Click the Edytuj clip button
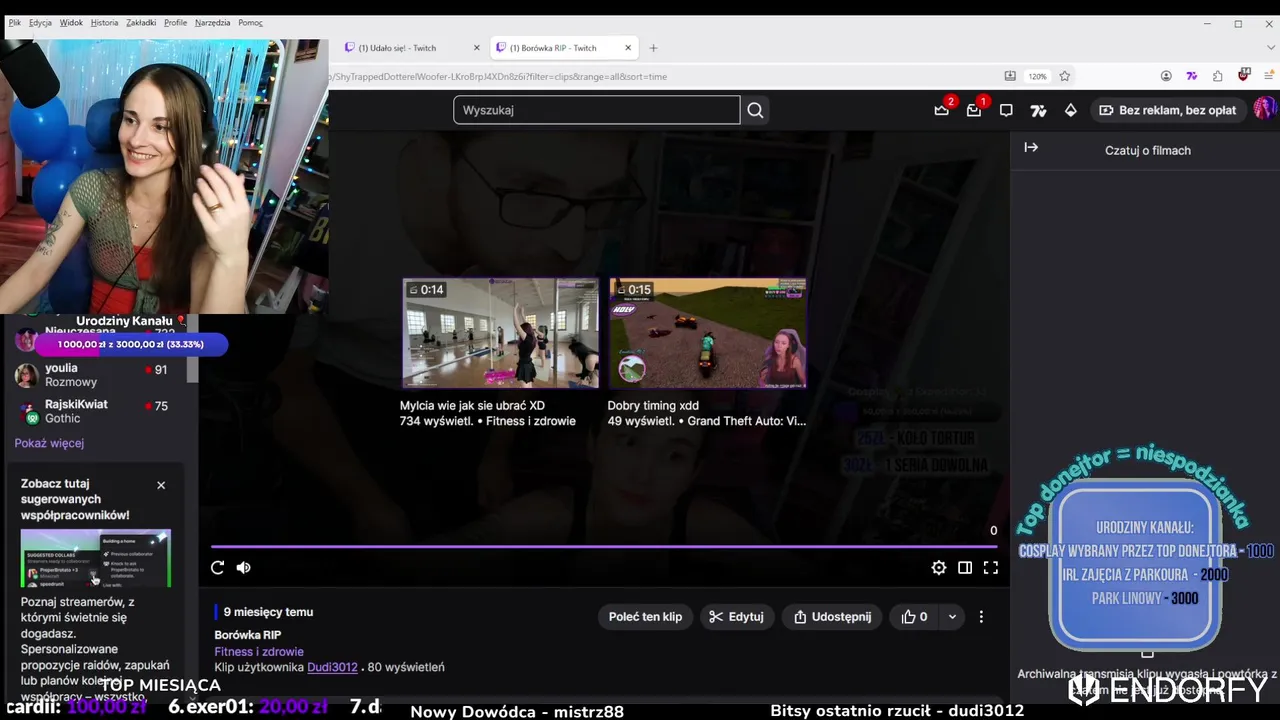 [x=736, y=617]
